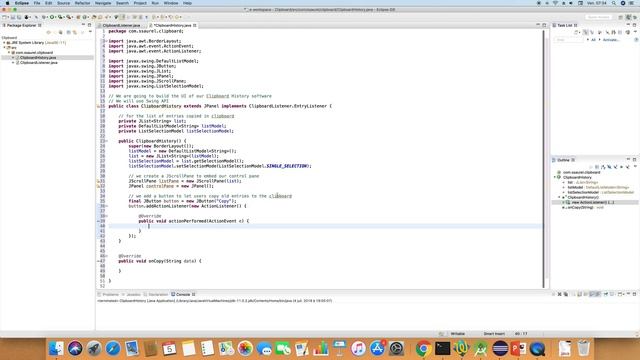Expand JRE System Library node
Screen dimensions: 640x360
pos(4,42)
